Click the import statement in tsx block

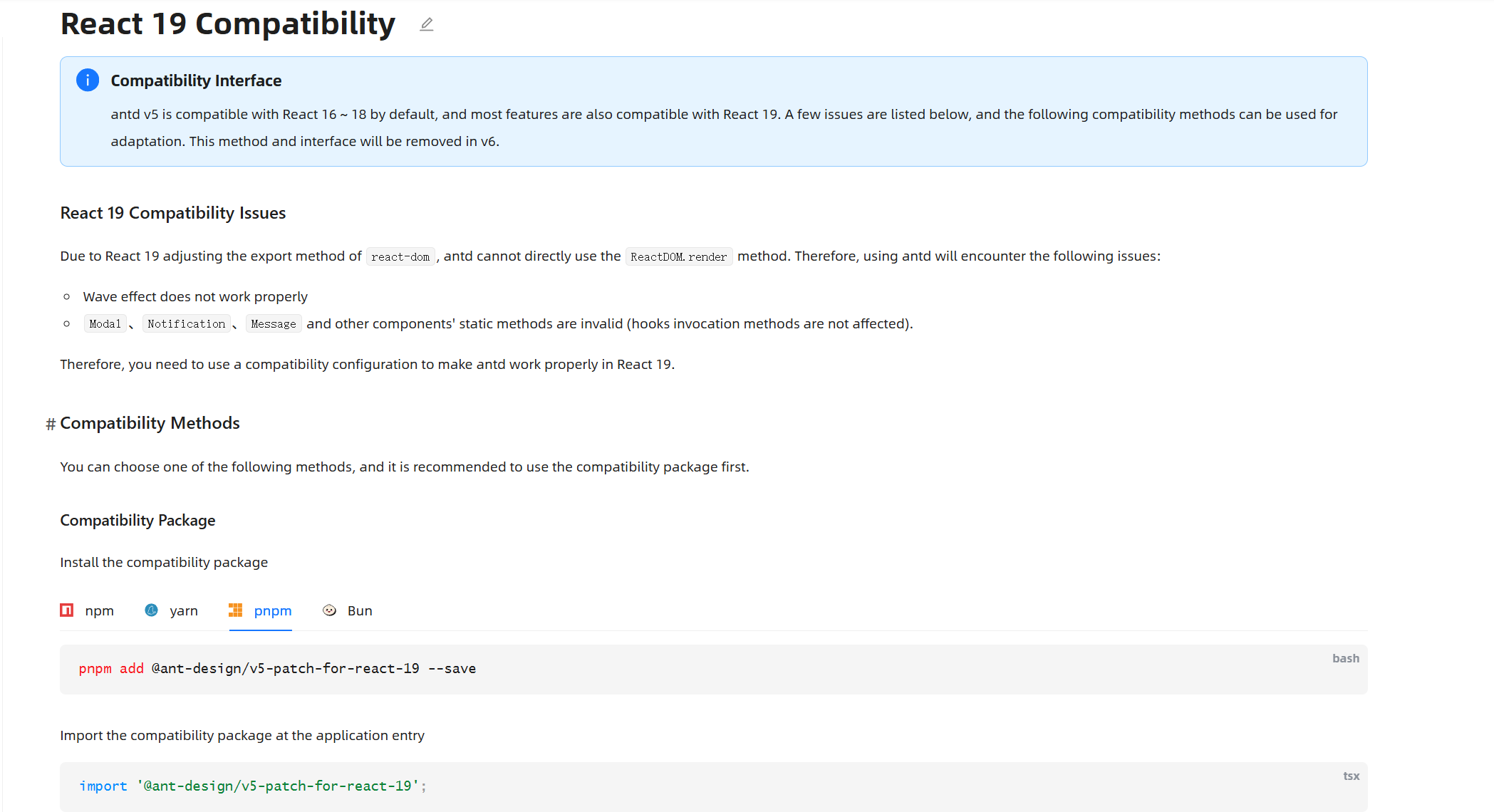(x=252, y=786)
